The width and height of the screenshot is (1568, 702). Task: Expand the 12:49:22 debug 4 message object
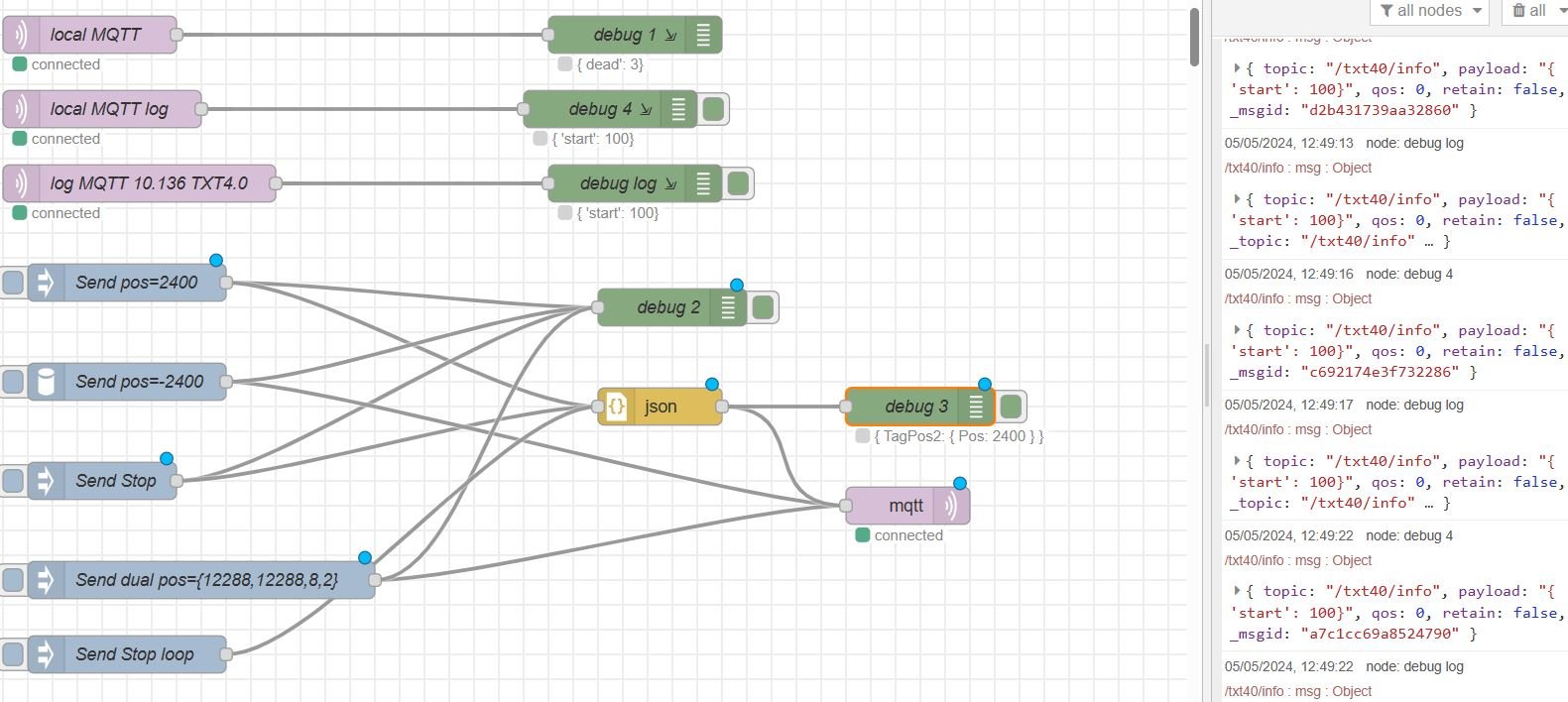coord(1237,591)
